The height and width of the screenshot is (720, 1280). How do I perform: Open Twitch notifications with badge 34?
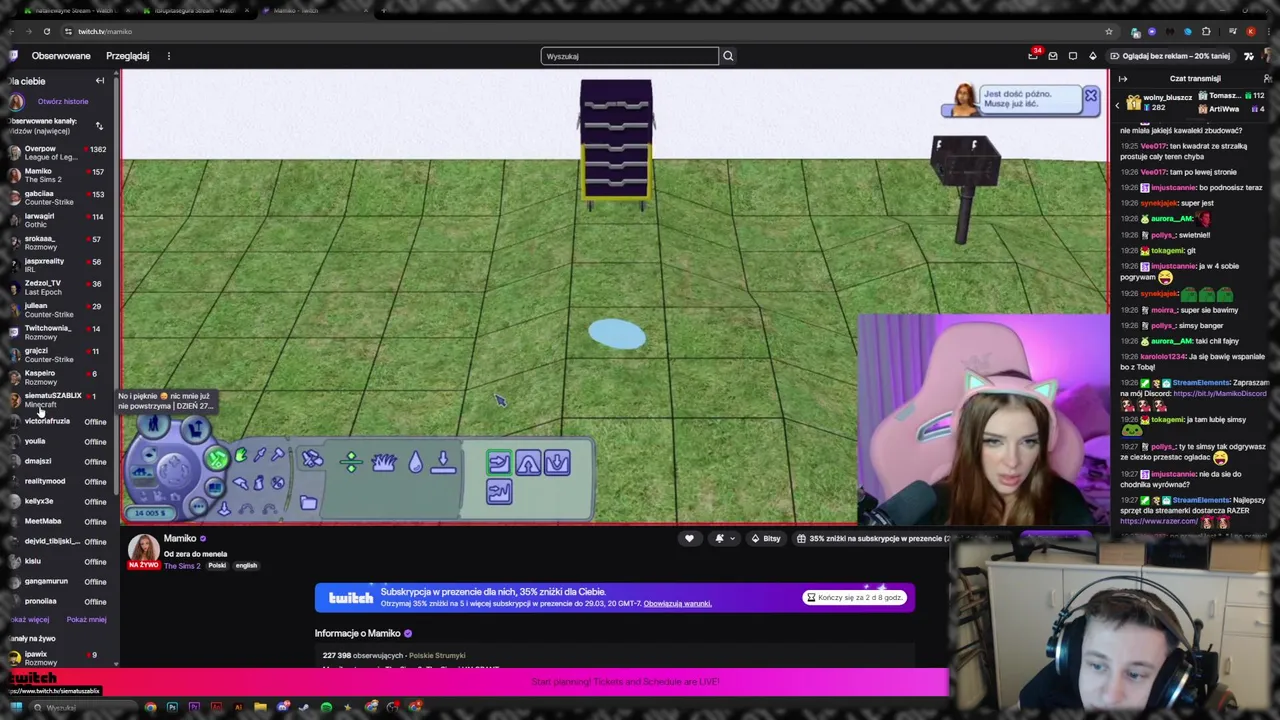coord(1033,56)
